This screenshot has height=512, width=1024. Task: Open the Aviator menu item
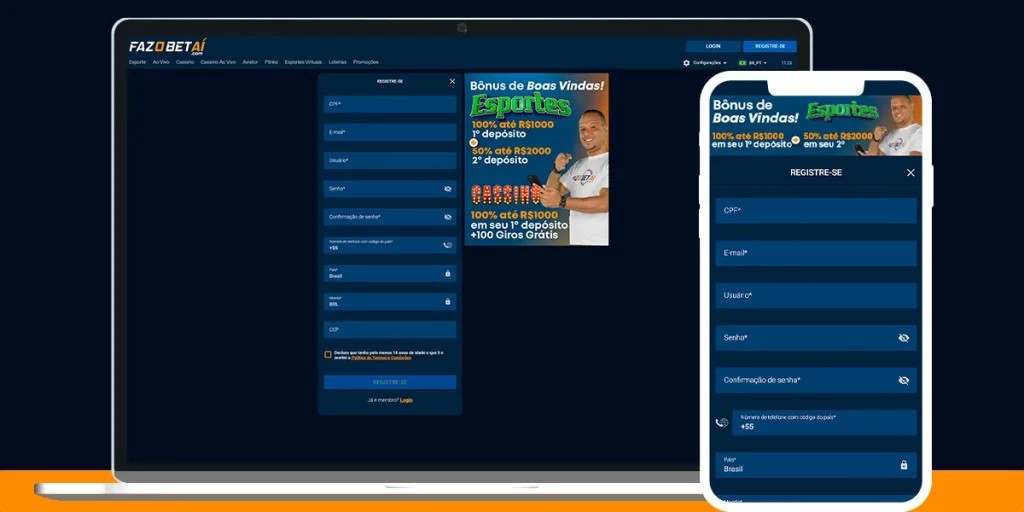click(x=250, y=62)
